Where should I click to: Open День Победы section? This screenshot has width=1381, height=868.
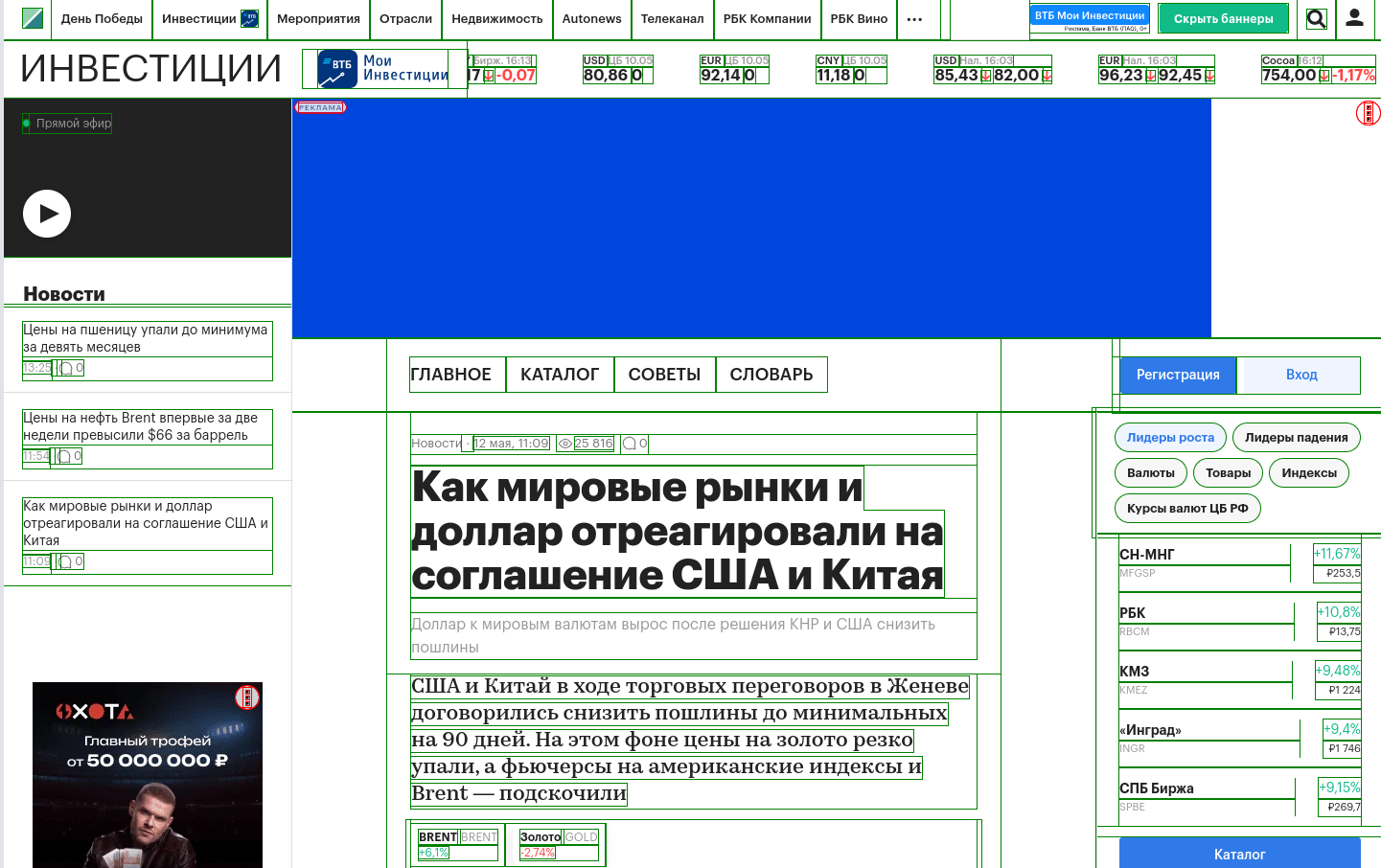(102, 19)
